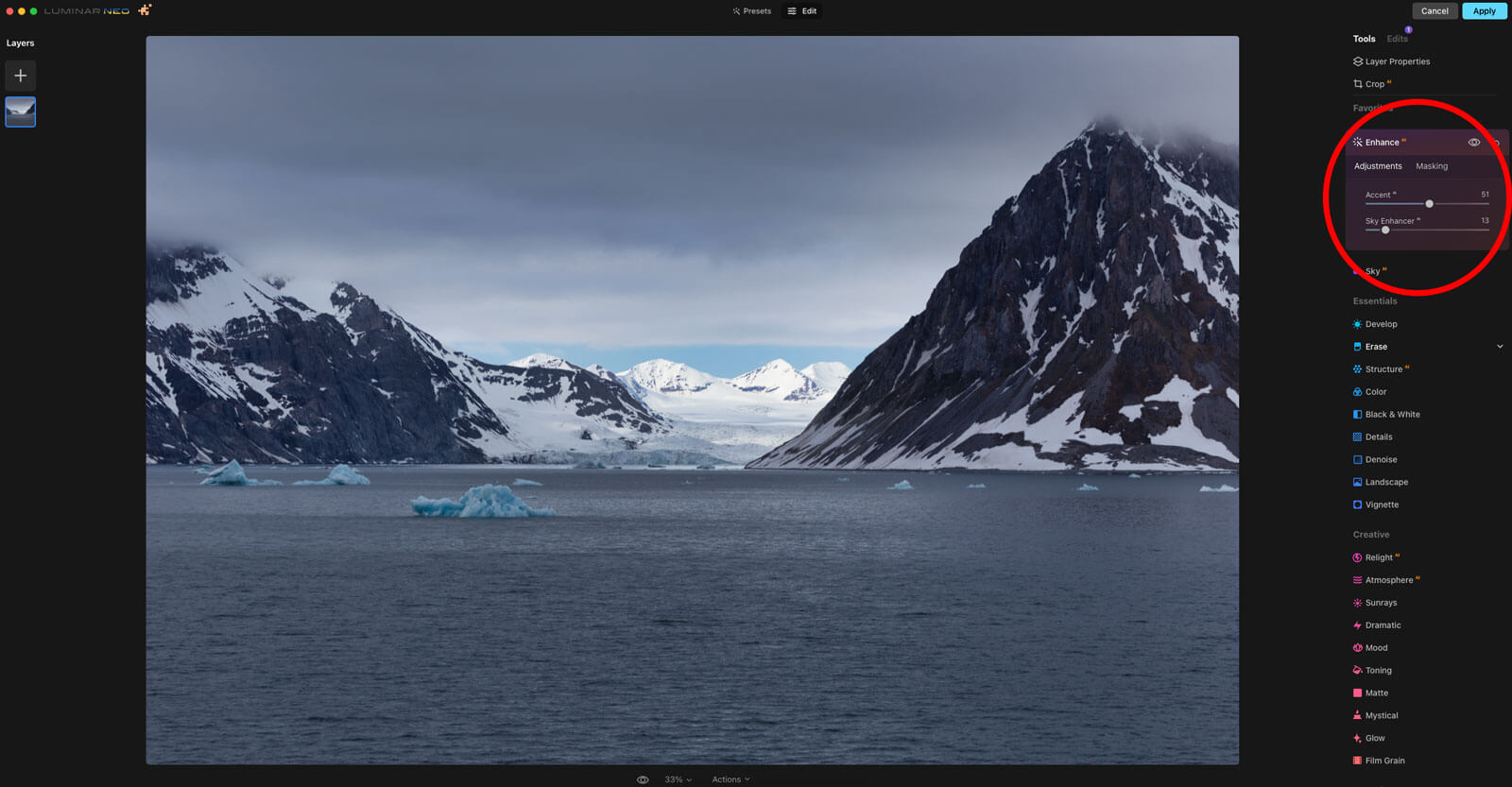Image resolution: width=1512 pixels, height=787 pixels.
Task: Toggle before/after preview eye at bottom
Action: tap(643, 779)
